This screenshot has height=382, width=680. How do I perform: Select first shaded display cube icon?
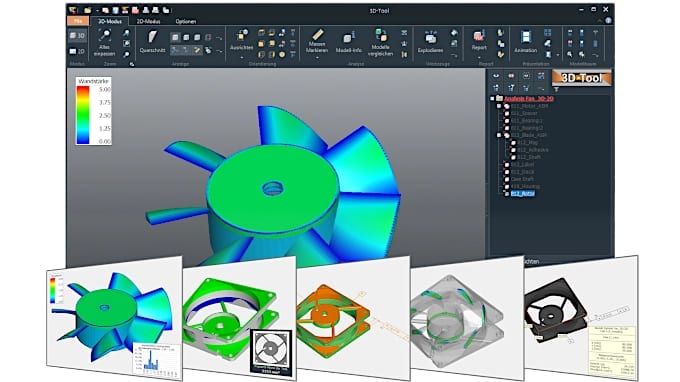pyautogui.click(x=175, y=37)
